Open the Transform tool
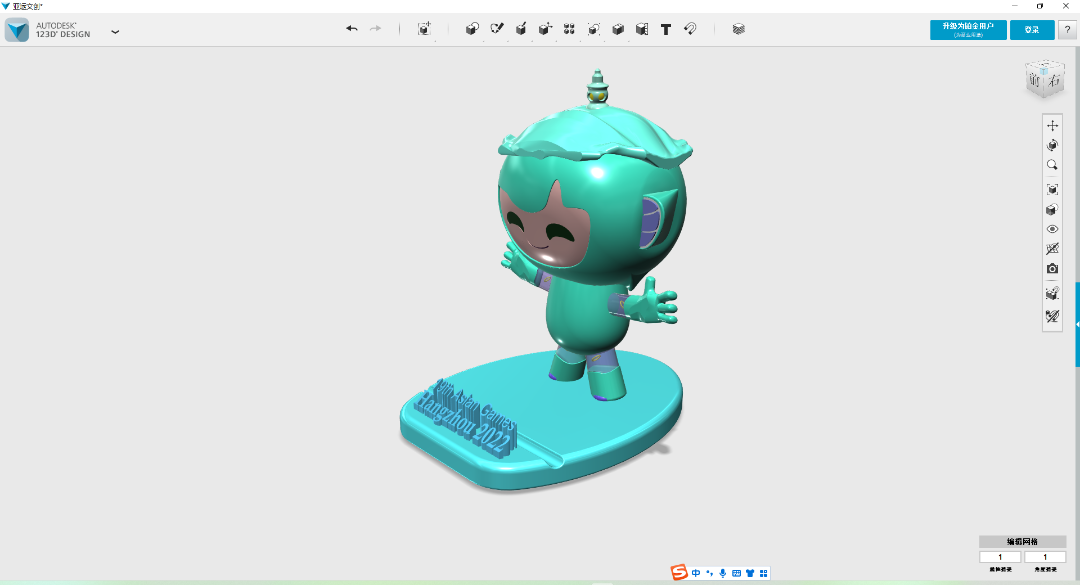 [424, 29]
